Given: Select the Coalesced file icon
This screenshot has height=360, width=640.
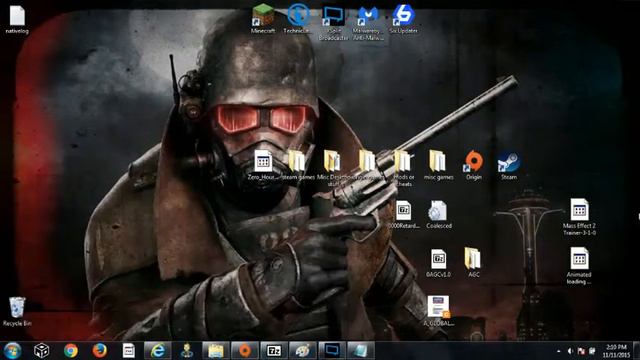Looking at the screenshot, I should [438, 214].
